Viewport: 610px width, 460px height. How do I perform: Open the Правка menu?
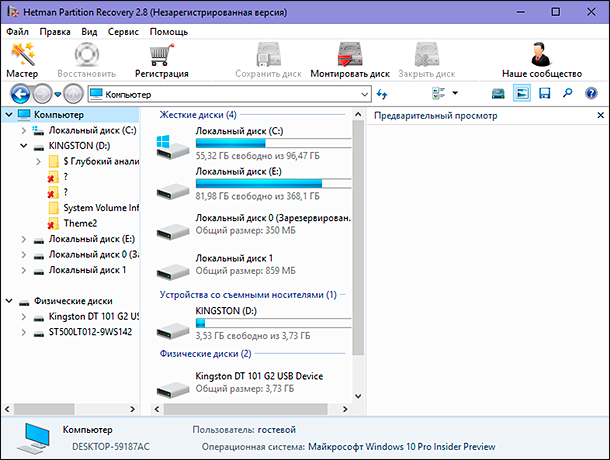55,32
